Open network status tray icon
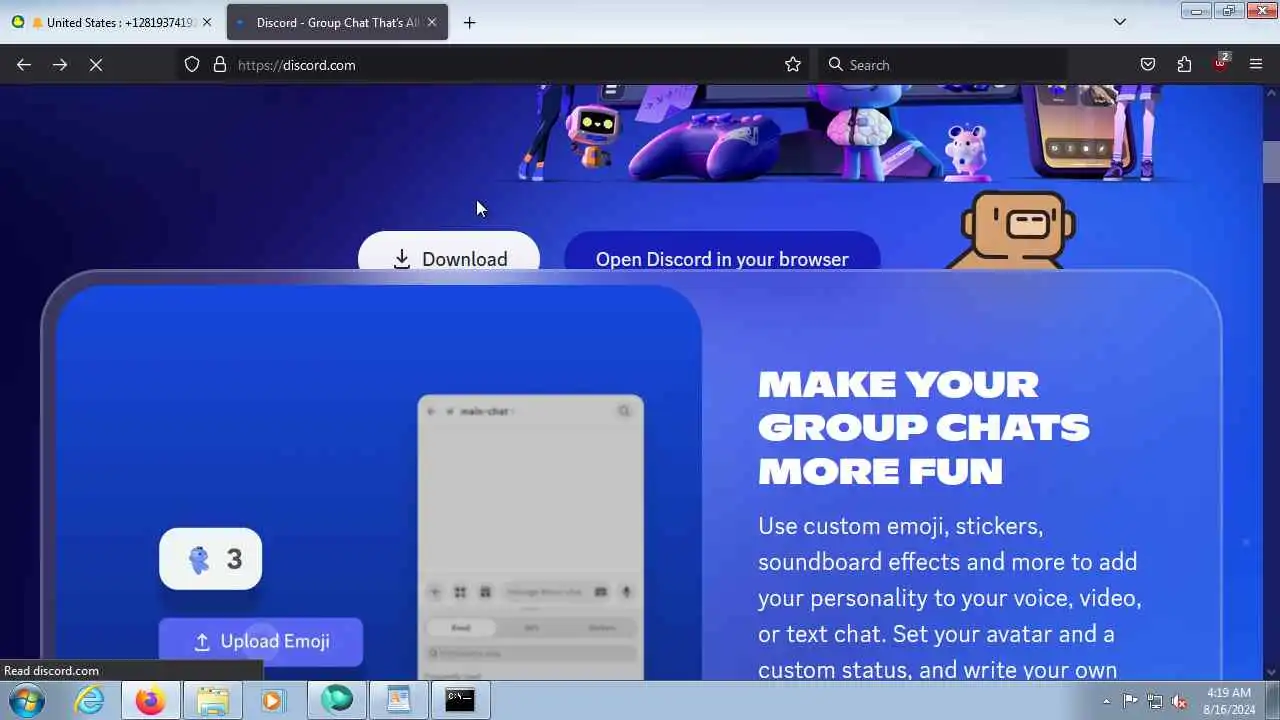This screenshot has width=1280, height=720. [1155, 701]
